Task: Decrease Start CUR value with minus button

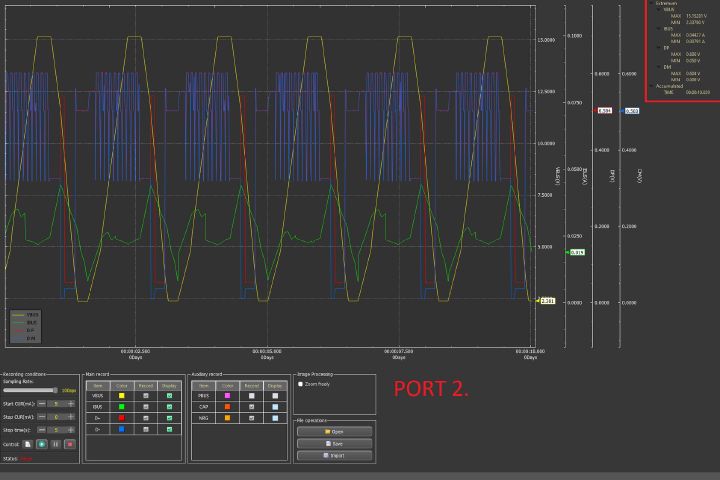Action: [41, 402]
